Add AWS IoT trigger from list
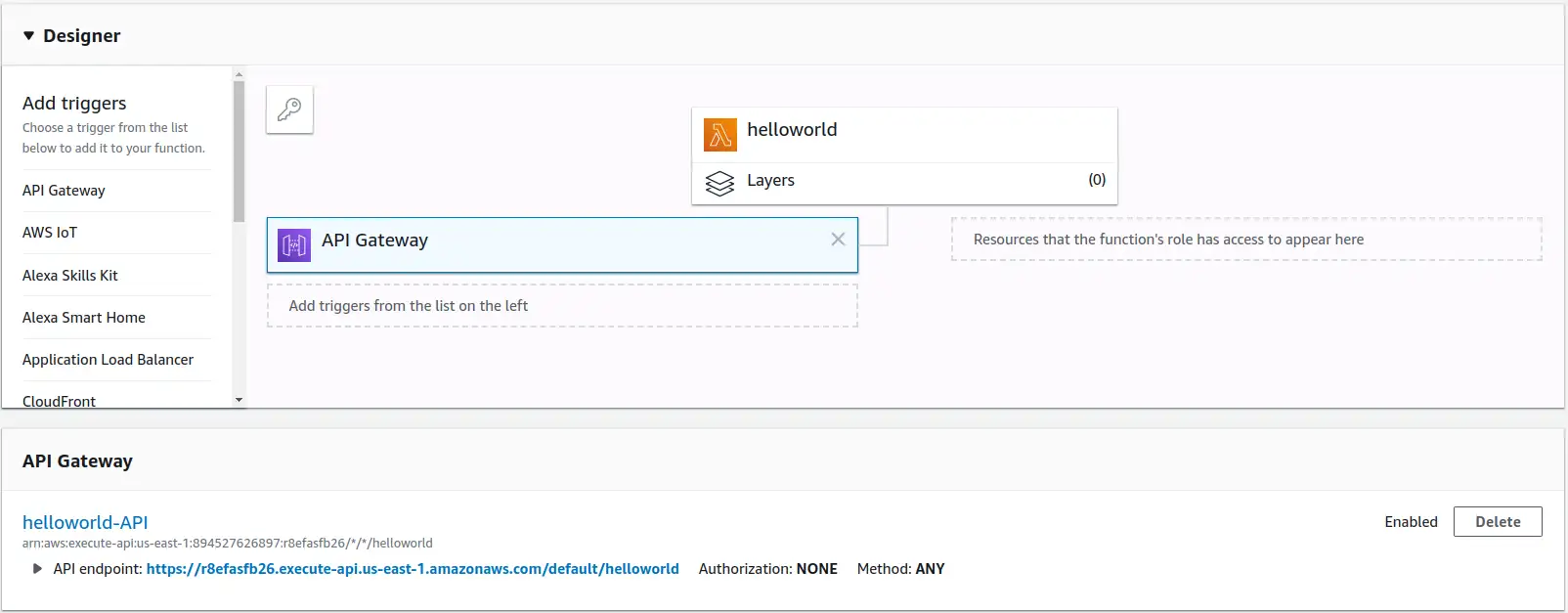This screenshot has height=613, width=1568. coord(50,233)
